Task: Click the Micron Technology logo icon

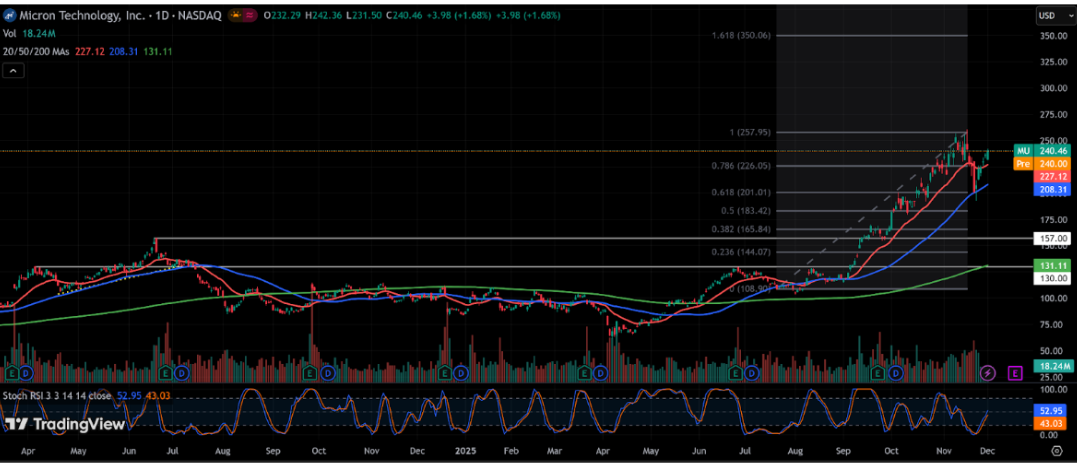Action: 10,17
